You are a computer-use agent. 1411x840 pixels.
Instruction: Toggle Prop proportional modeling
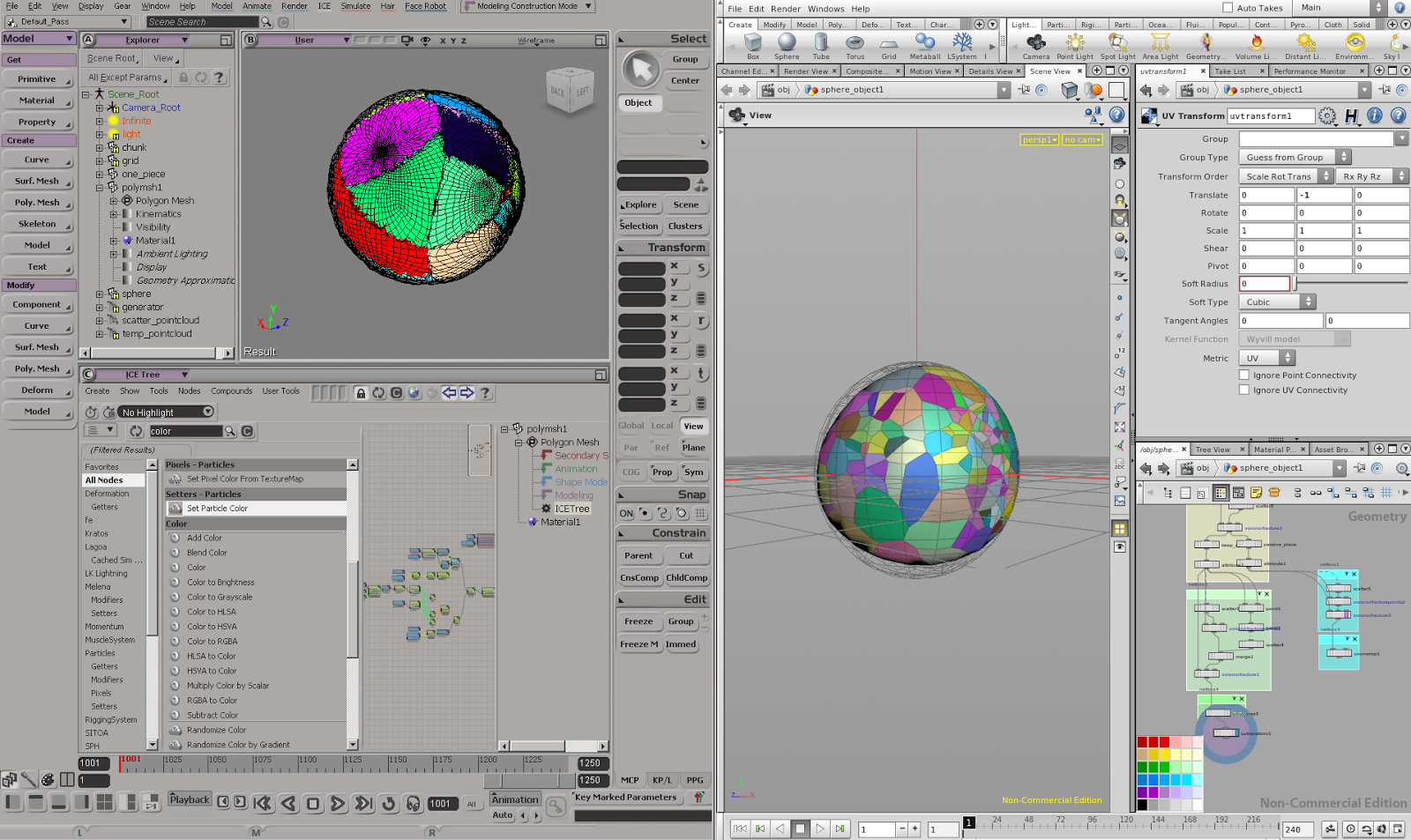pos(662,472)
